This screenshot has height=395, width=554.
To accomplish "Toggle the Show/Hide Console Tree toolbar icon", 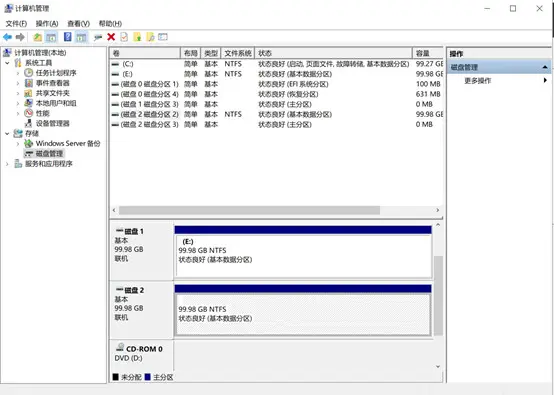I will pyautogui.click(x=51, y=37).
